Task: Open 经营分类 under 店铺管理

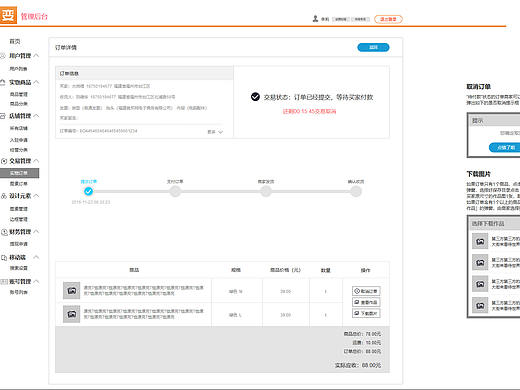Action: pos(19,150)
